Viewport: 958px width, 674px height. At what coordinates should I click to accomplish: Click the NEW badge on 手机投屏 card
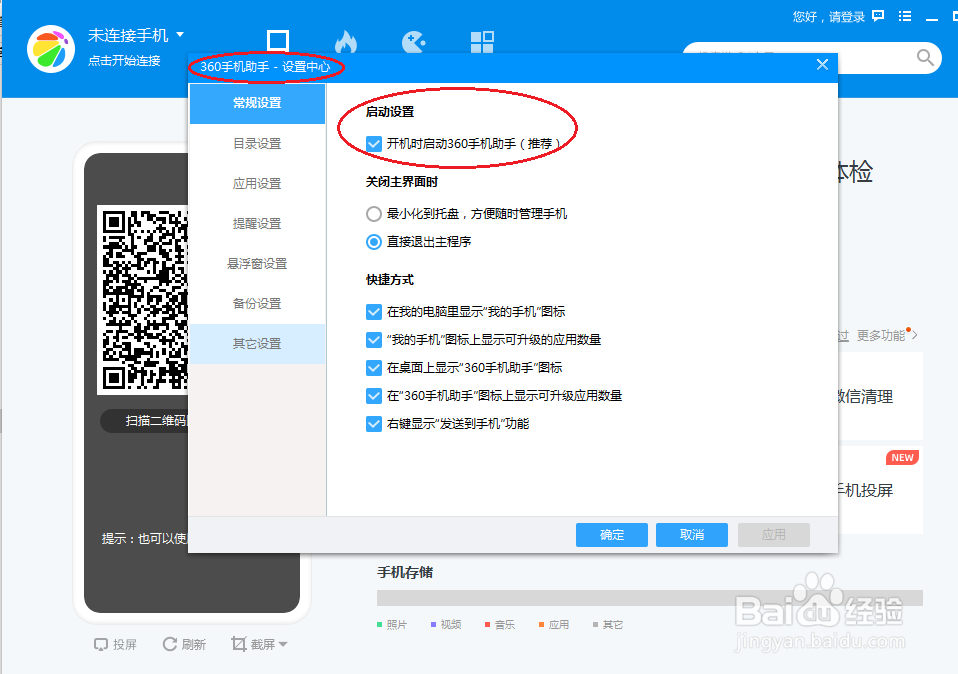tap(902, 458)
